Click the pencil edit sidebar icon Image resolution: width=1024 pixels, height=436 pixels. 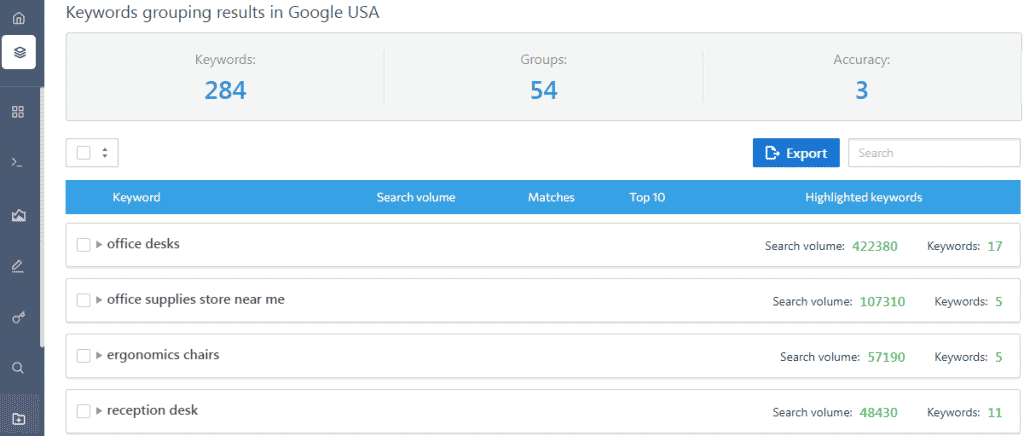18,266
